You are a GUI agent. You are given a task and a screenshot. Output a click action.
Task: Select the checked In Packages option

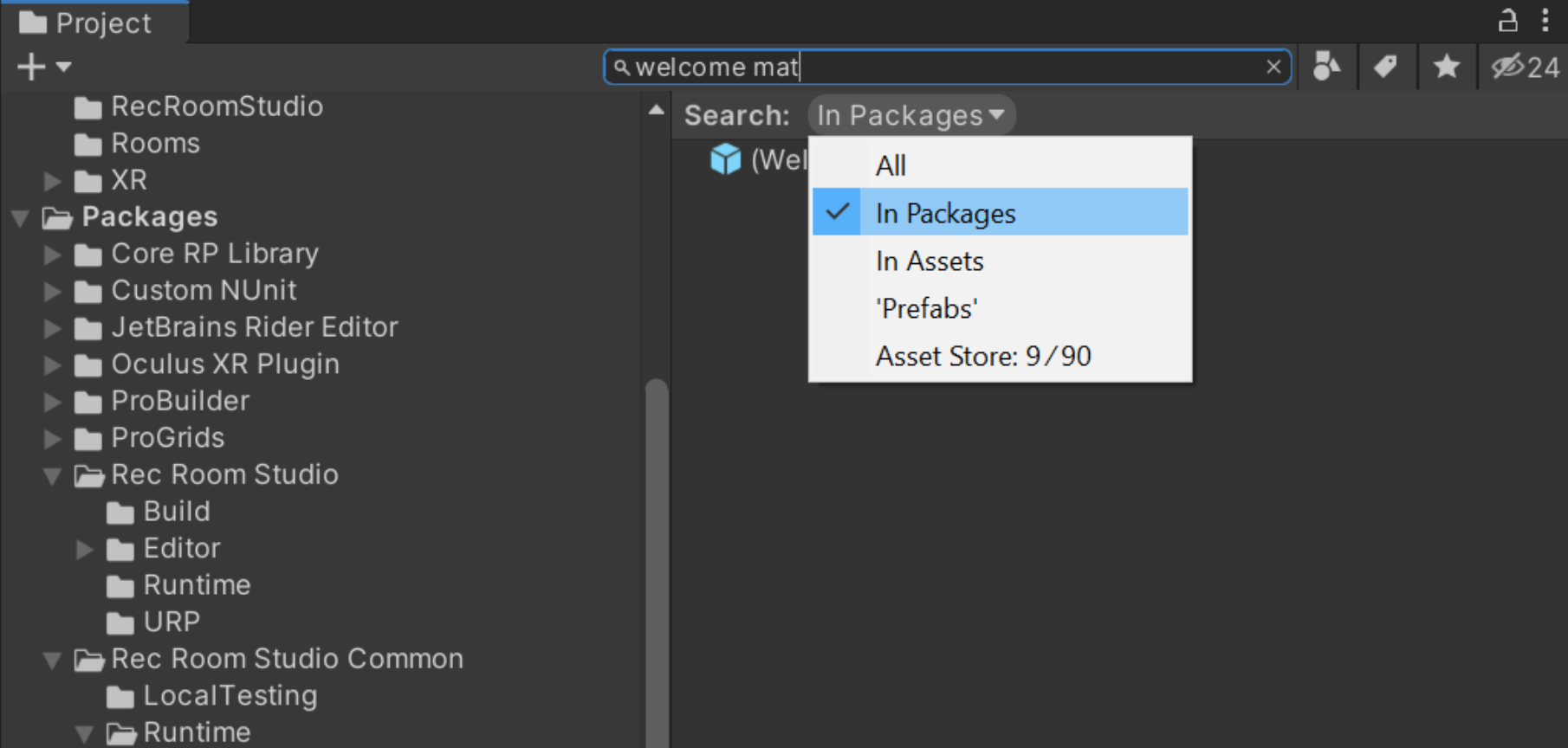point(944,213)
